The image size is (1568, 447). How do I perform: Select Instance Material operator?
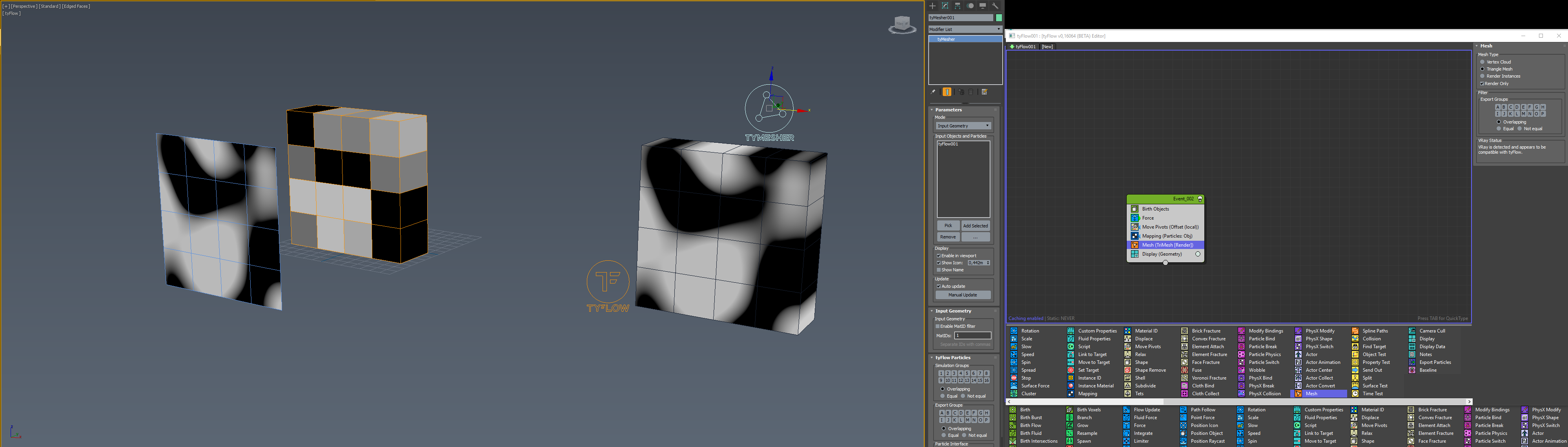pos(1091,385)
